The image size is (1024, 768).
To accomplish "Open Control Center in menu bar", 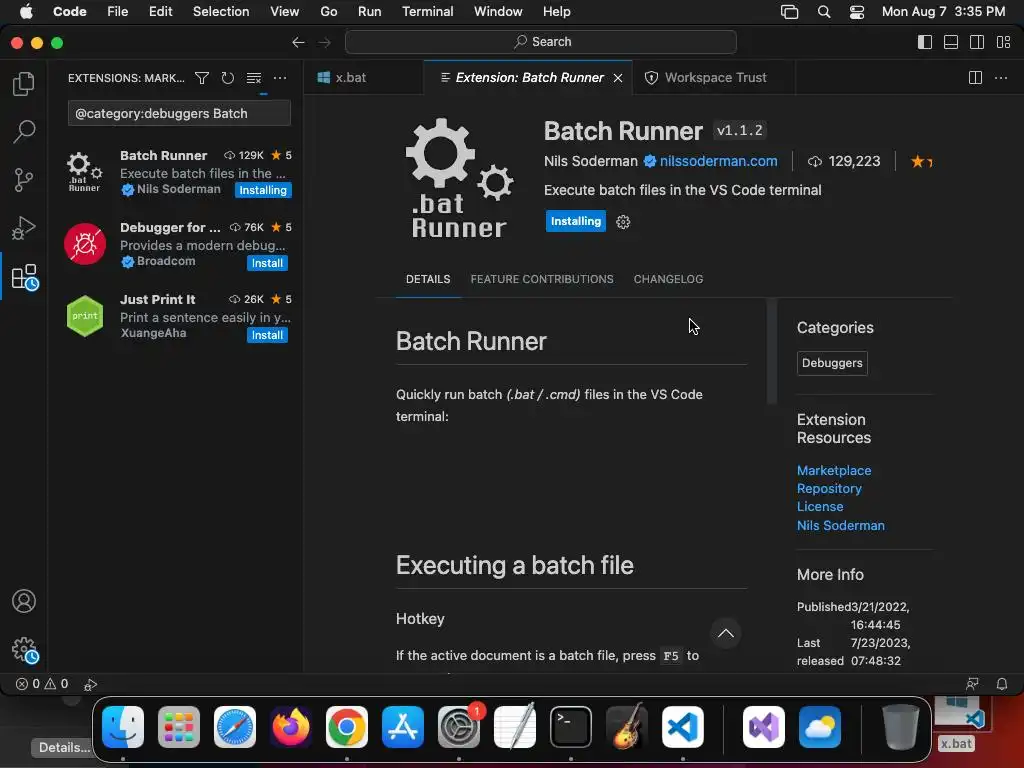I will pos(857,12).
